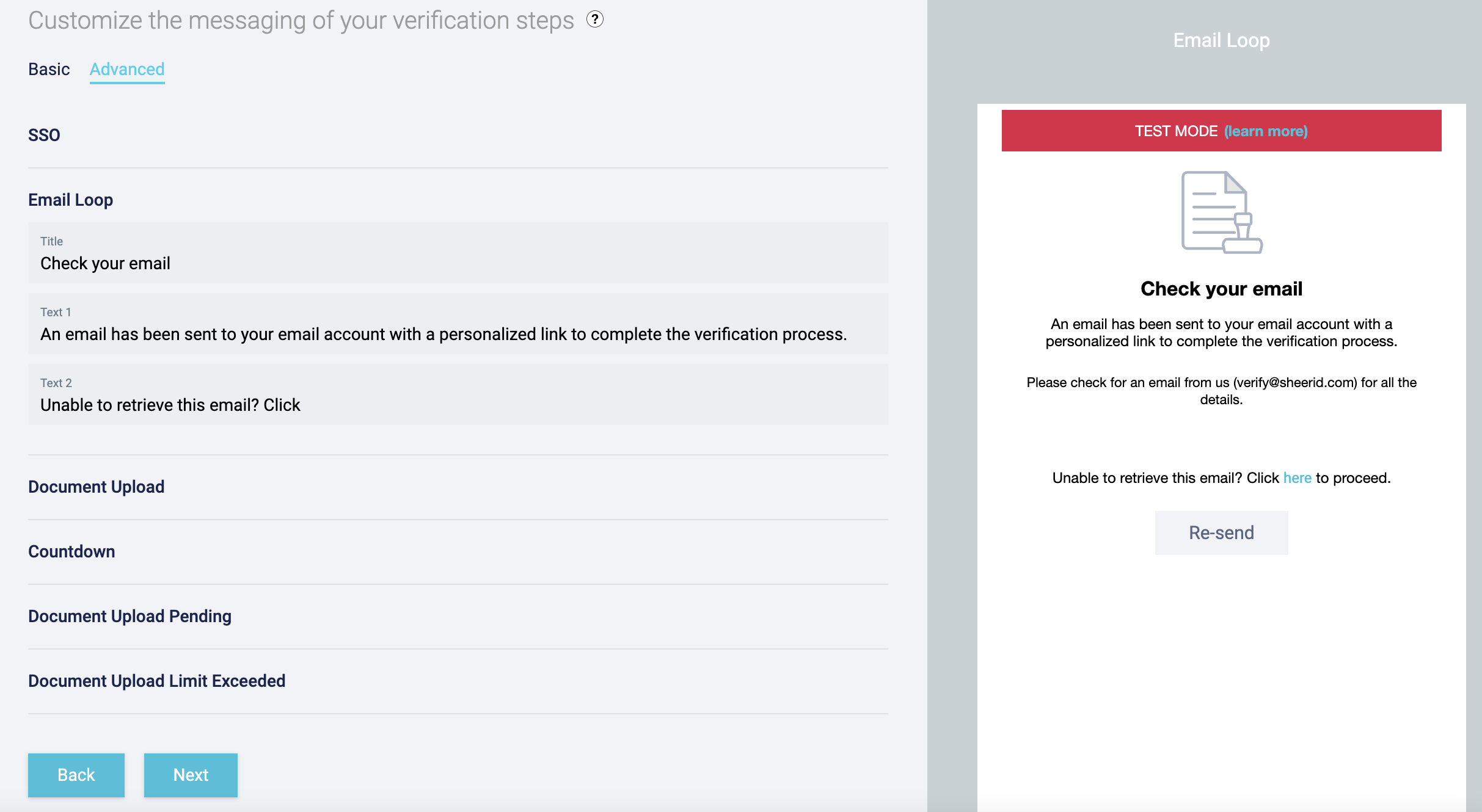Click the Next button
1482x812 pixels.
(191, 775)
